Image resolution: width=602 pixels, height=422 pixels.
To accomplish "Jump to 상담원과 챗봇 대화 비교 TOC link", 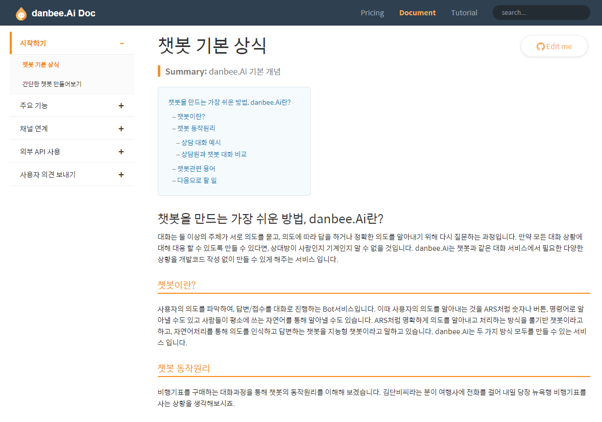I will click(x=214, y=154).
